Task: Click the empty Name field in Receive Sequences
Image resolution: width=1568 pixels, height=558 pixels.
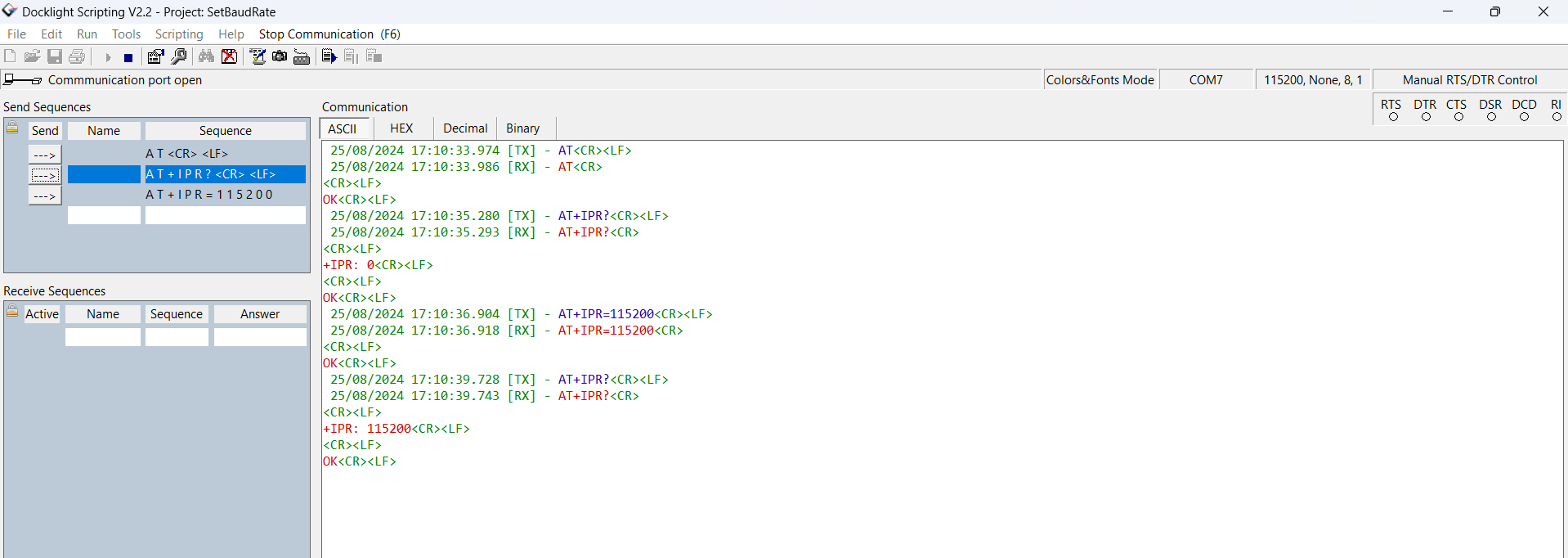Action: point(103,337)
